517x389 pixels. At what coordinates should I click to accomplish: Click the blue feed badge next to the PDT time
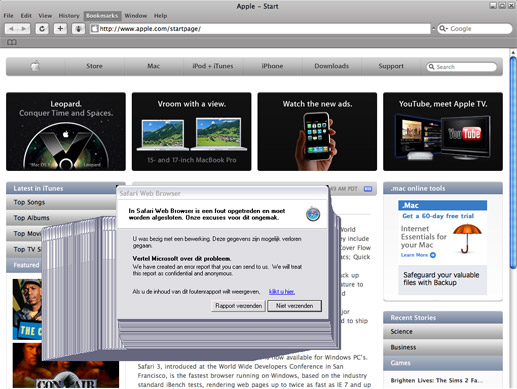pyautogui.click(x=368, y=189)
